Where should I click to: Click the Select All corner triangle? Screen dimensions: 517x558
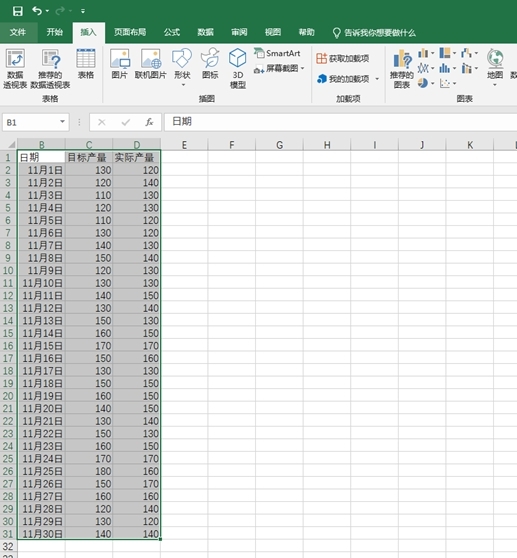[x=11, y=144]
